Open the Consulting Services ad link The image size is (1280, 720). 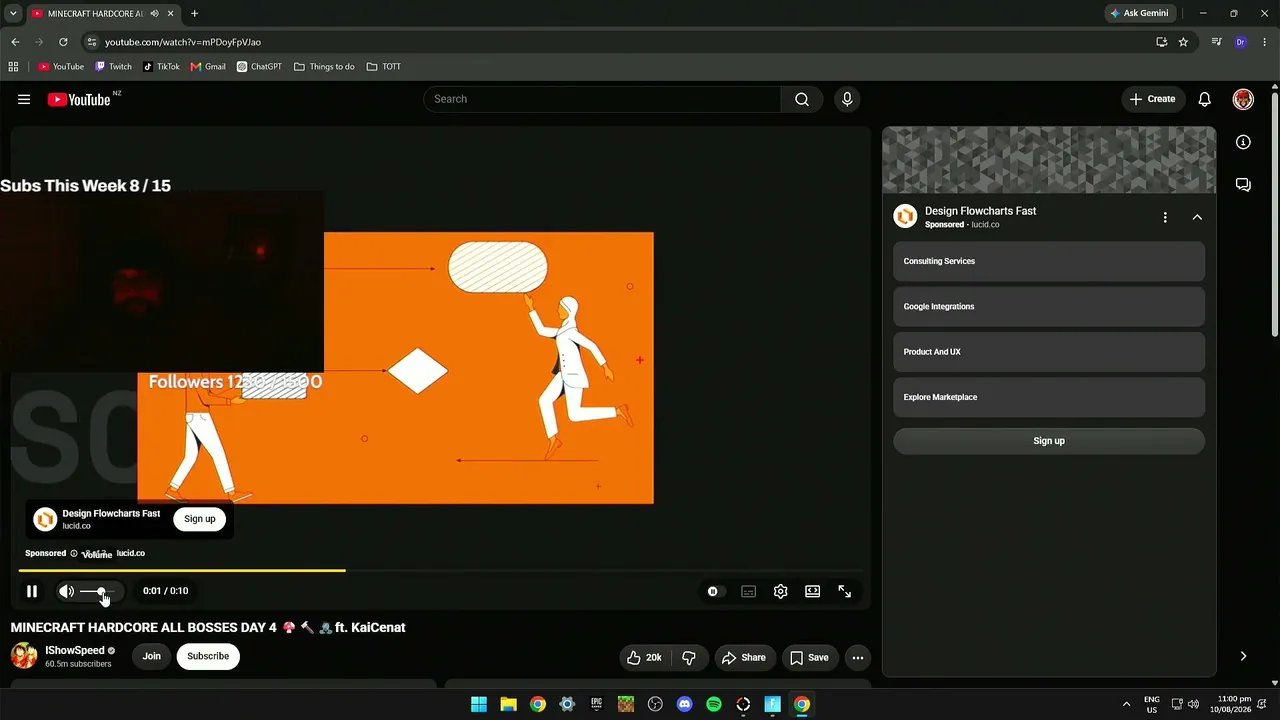pos(1049,261)
